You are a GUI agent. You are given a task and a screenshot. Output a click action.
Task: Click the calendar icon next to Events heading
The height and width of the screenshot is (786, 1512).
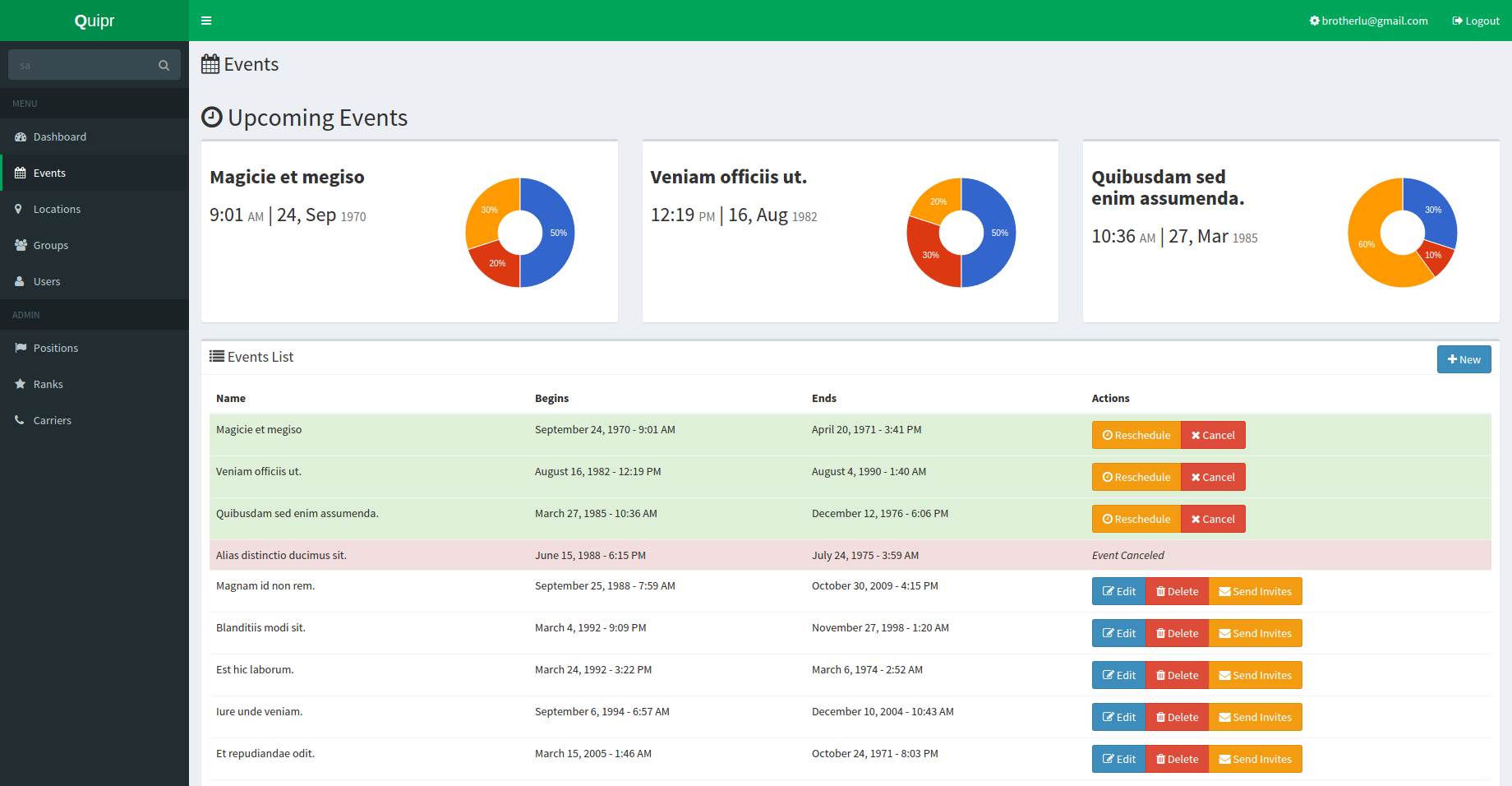coord(210,64)
